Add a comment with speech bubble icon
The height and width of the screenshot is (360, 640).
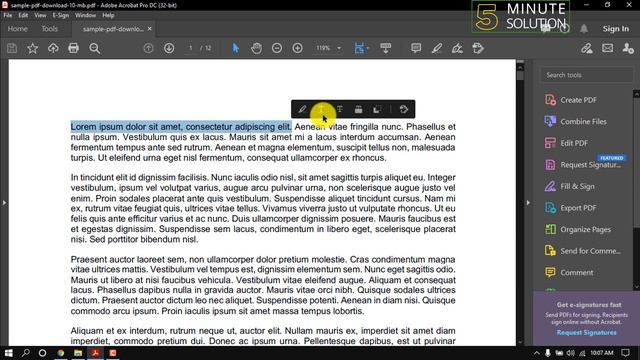coord(416,48)
